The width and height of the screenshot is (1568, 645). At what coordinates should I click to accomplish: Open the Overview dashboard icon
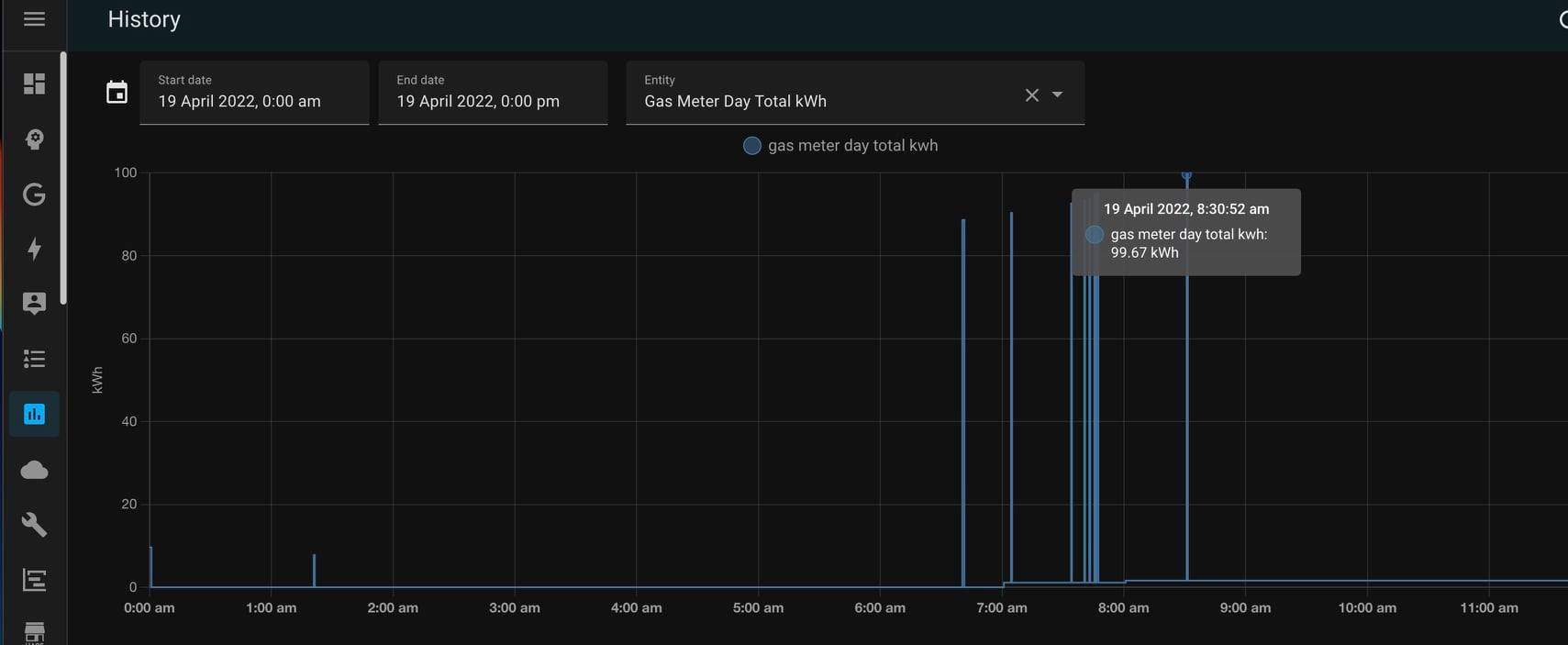click(x=34, y=83)
